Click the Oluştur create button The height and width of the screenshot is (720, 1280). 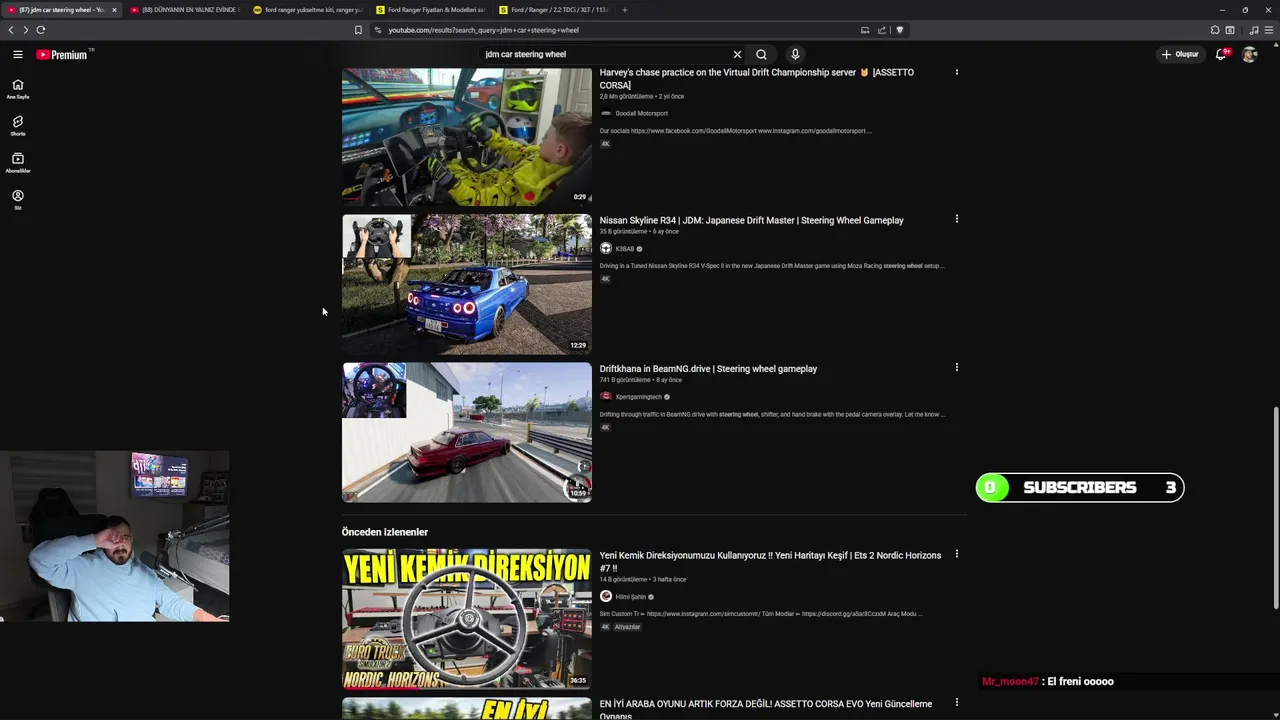(1180, 54)
